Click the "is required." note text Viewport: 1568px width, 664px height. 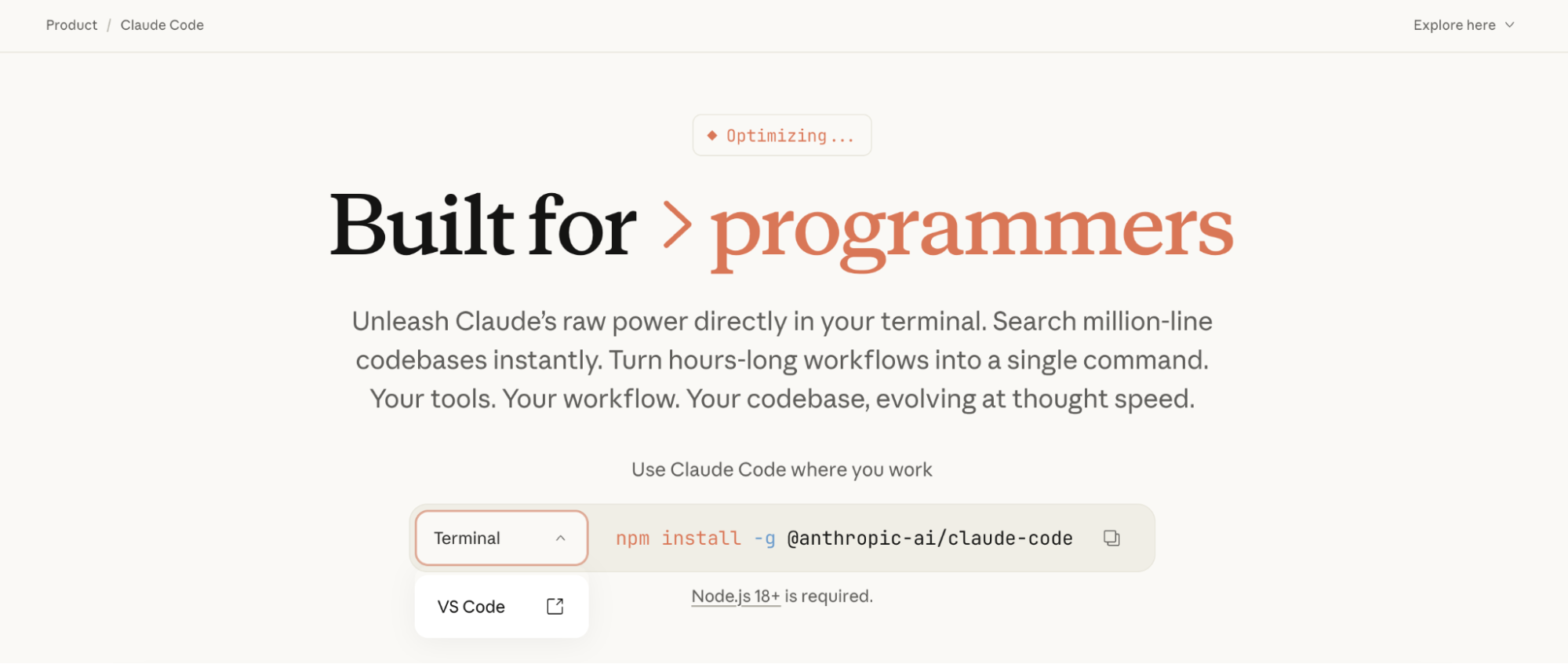pyautogui.click(x=828, y=597)
